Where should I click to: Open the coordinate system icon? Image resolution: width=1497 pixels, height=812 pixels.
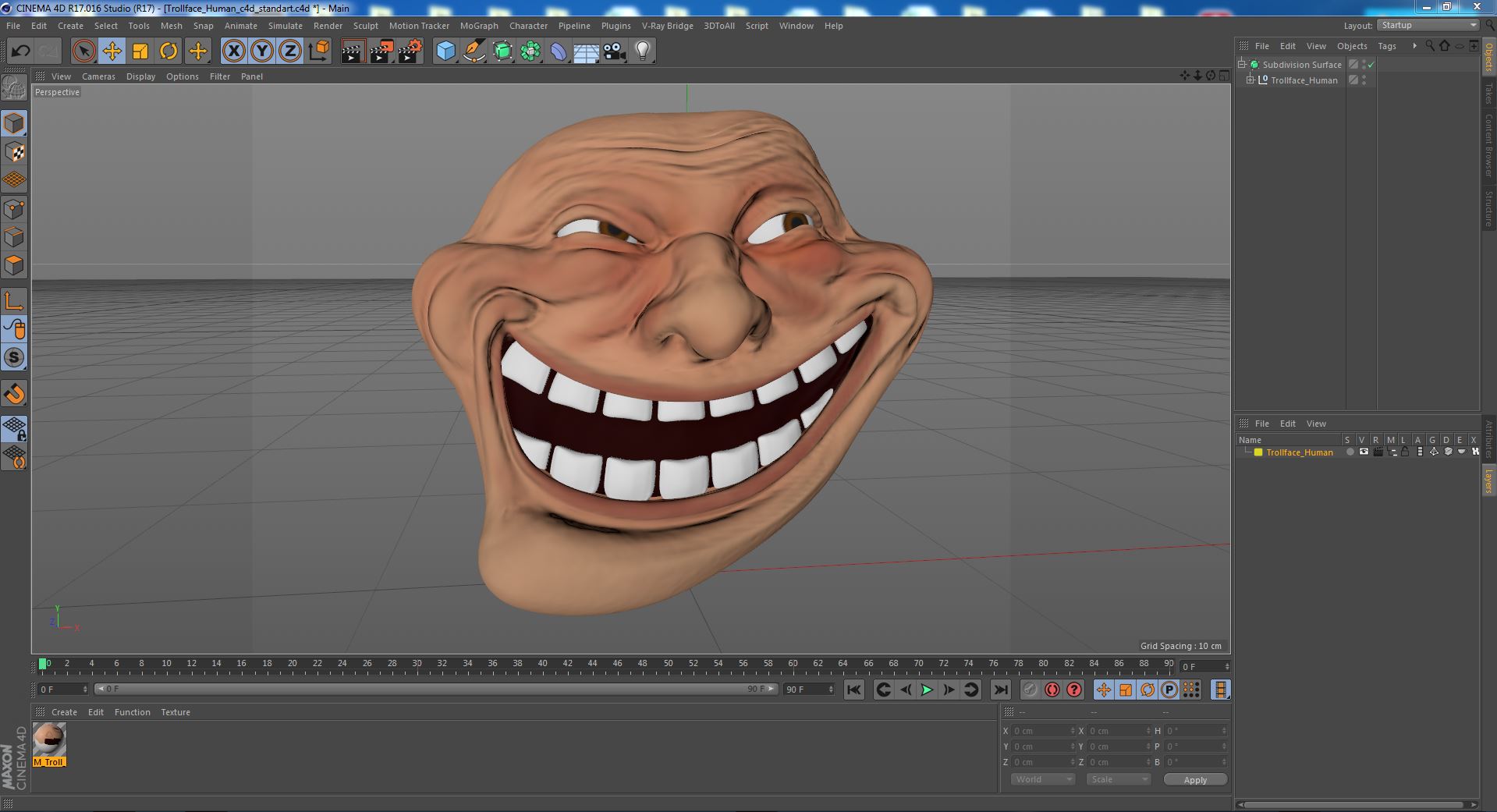tap(318, 51)
